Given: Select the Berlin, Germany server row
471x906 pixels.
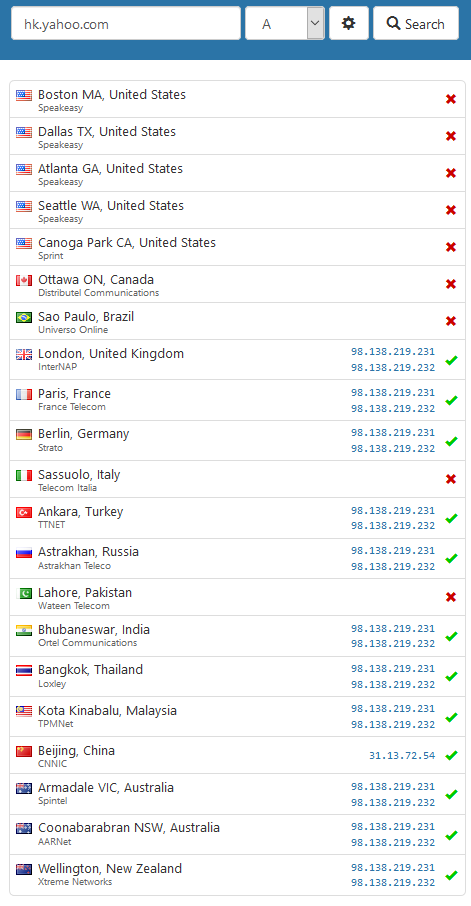Looking at the screenshot, I should (238, 440).
